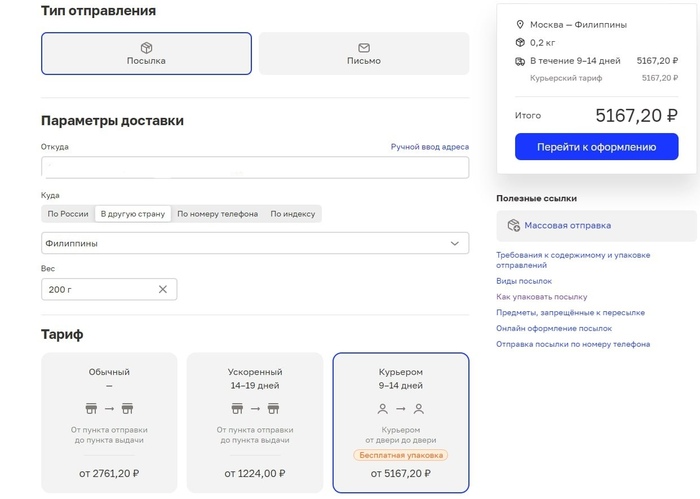Click the Ручной ввод адреса link
The width and height of the screenshot is (700, 499).
(x=429, y=147)
